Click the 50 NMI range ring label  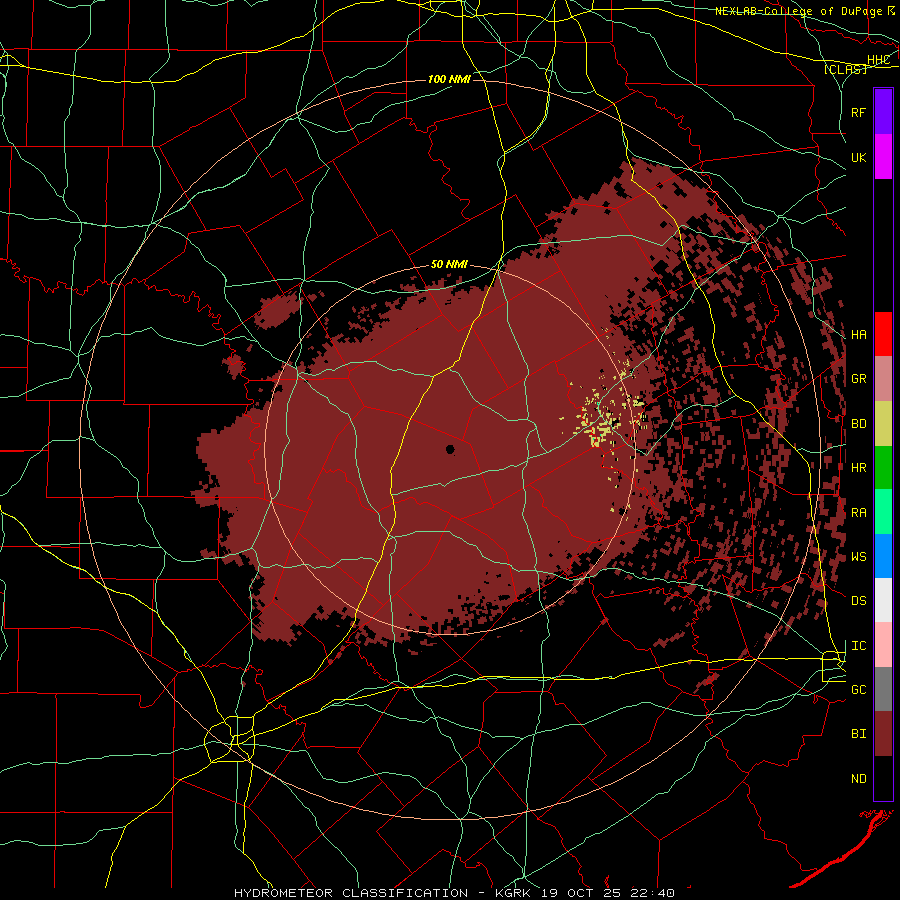pos(449,264)
